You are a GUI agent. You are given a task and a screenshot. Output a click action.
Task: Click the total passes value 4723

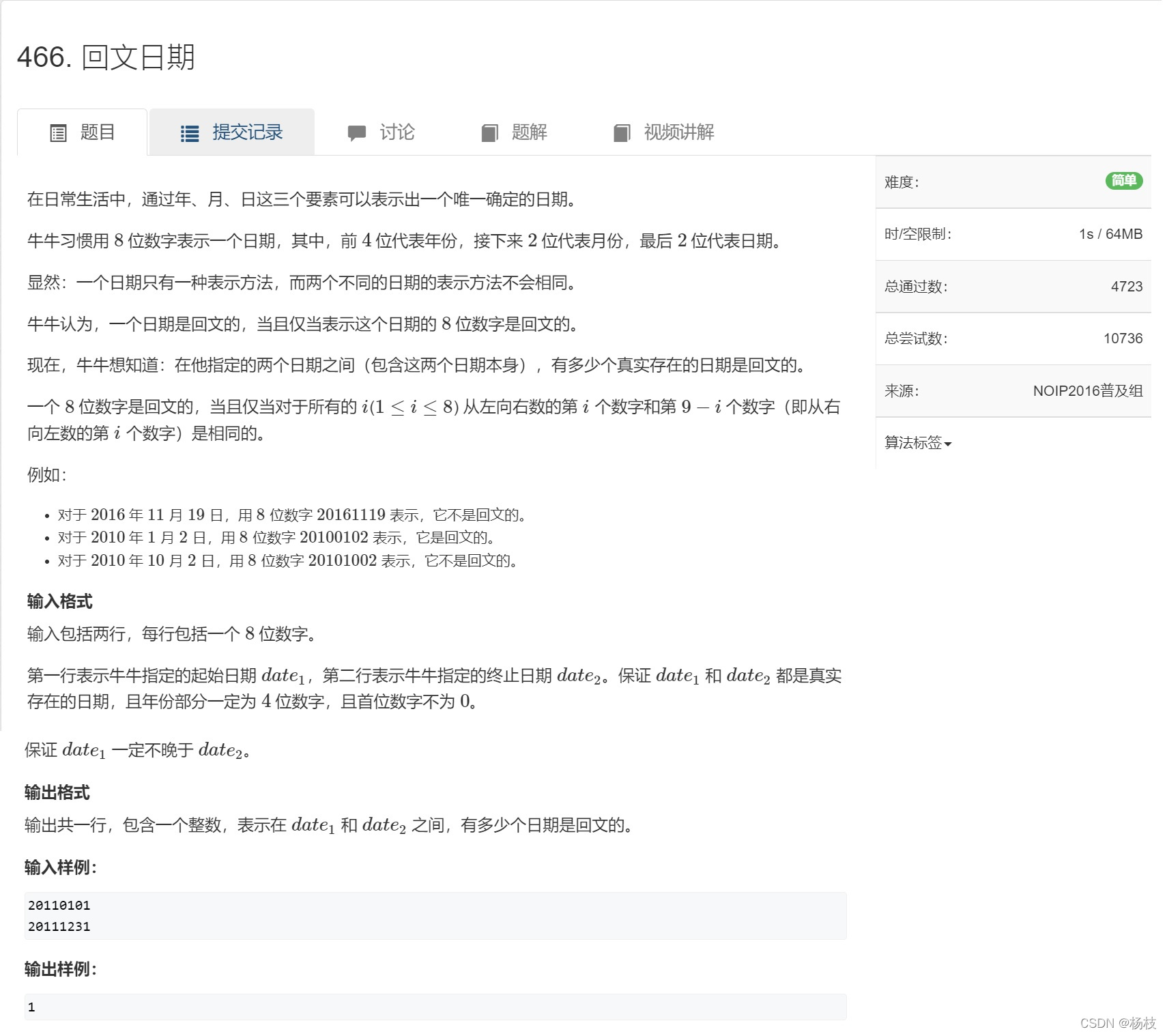[1127, 287]
